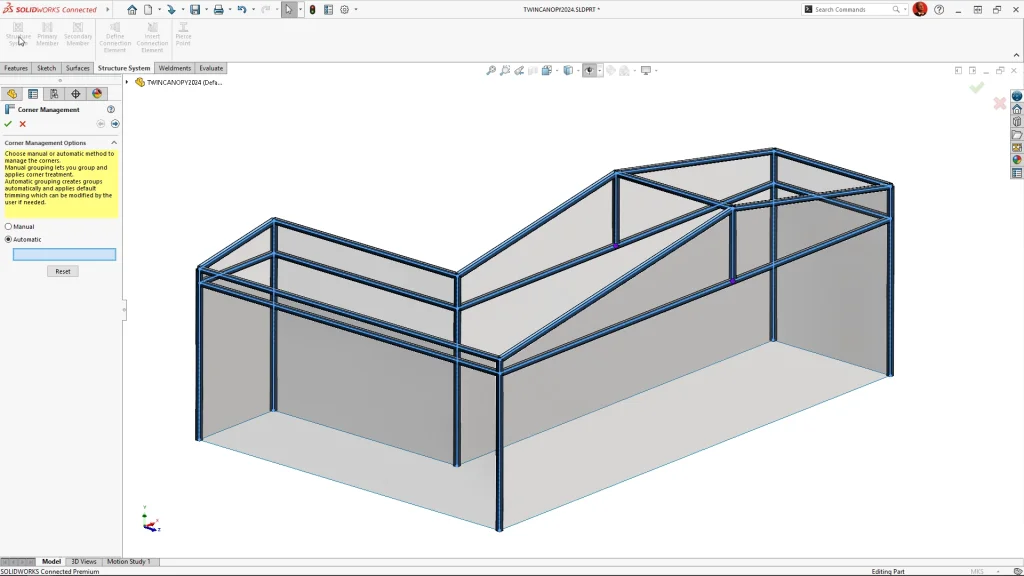Switch to the Sketch tab
Image resolution: width=1024 pixels, height=576 pixels.
[x=46, y=68]
